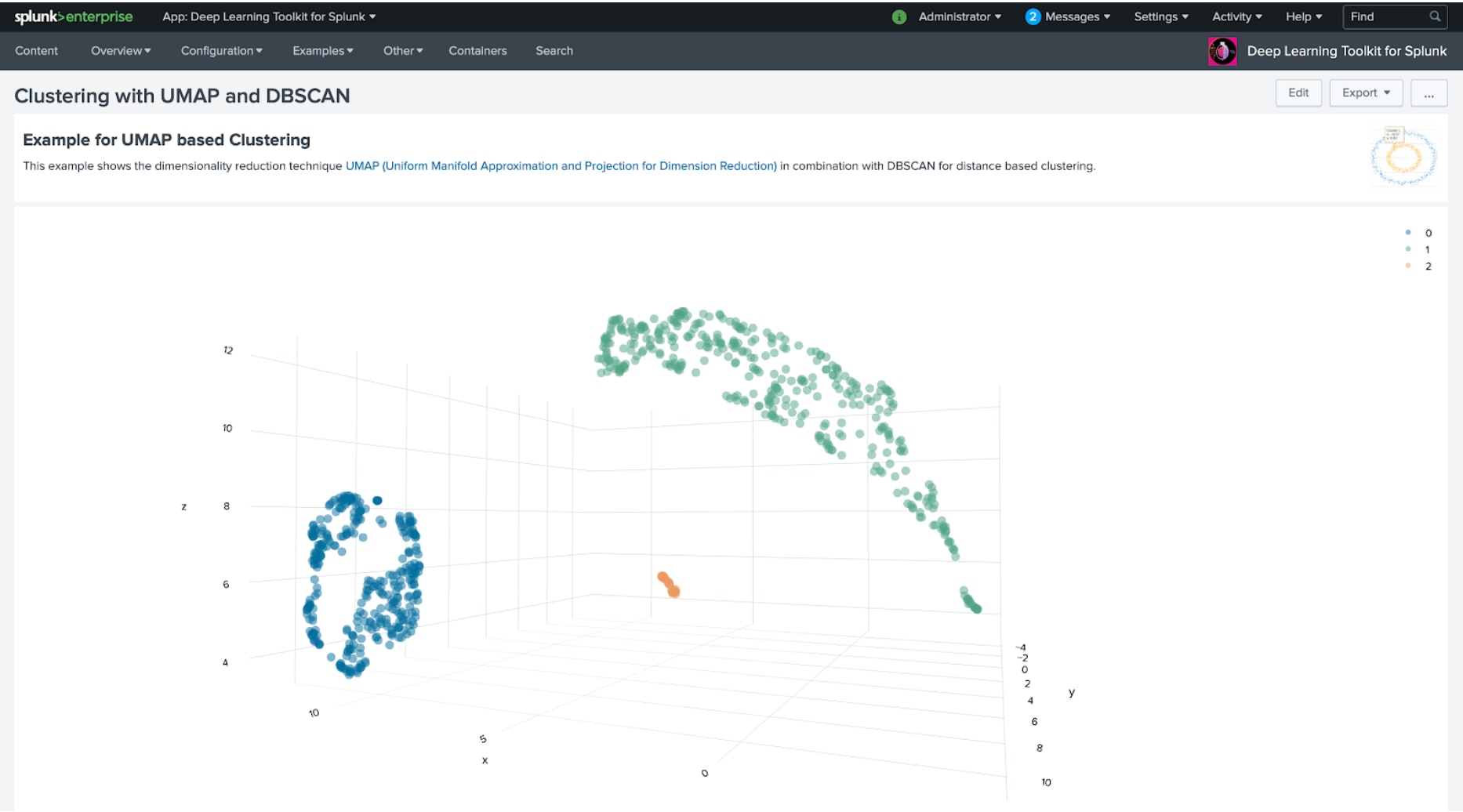Click the orange cluster 2 points
This screenshot has height=812, width=1463.
coord(669,585)
